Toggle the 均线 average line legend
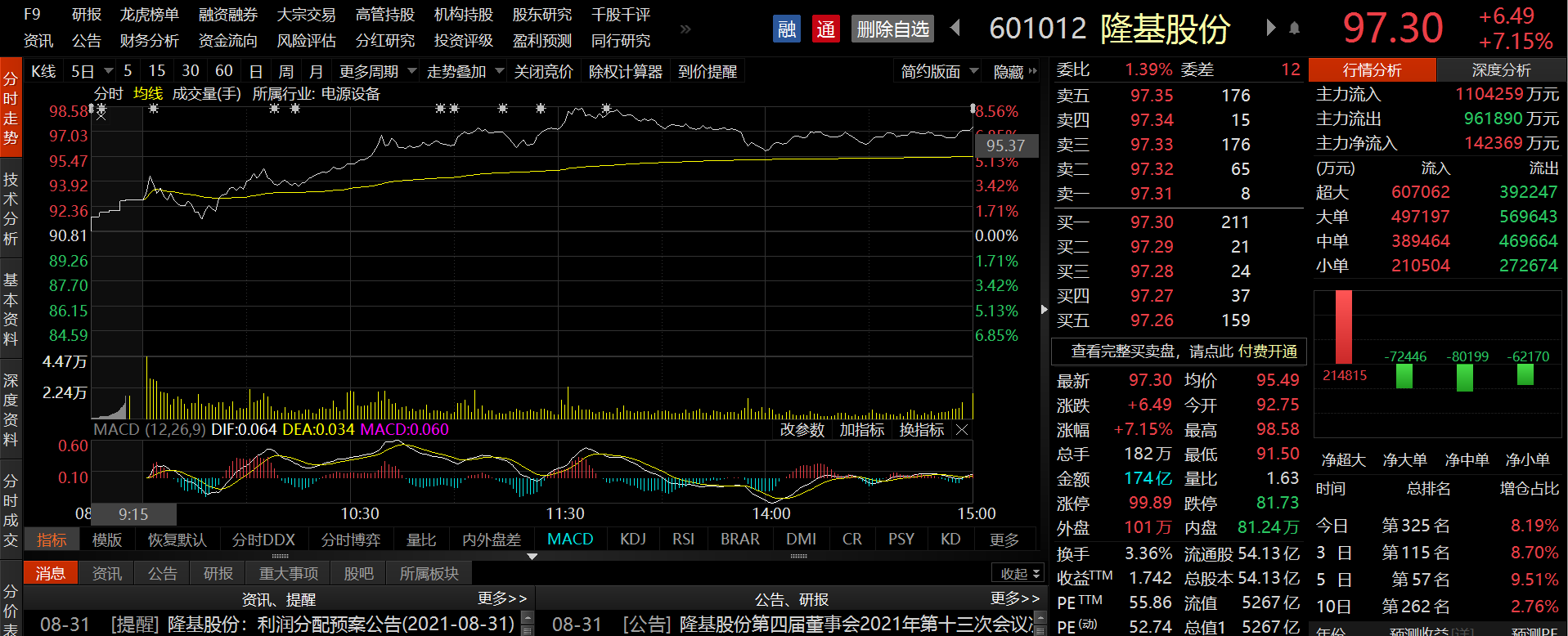1568x636 pixels. (x=148, y=94)
